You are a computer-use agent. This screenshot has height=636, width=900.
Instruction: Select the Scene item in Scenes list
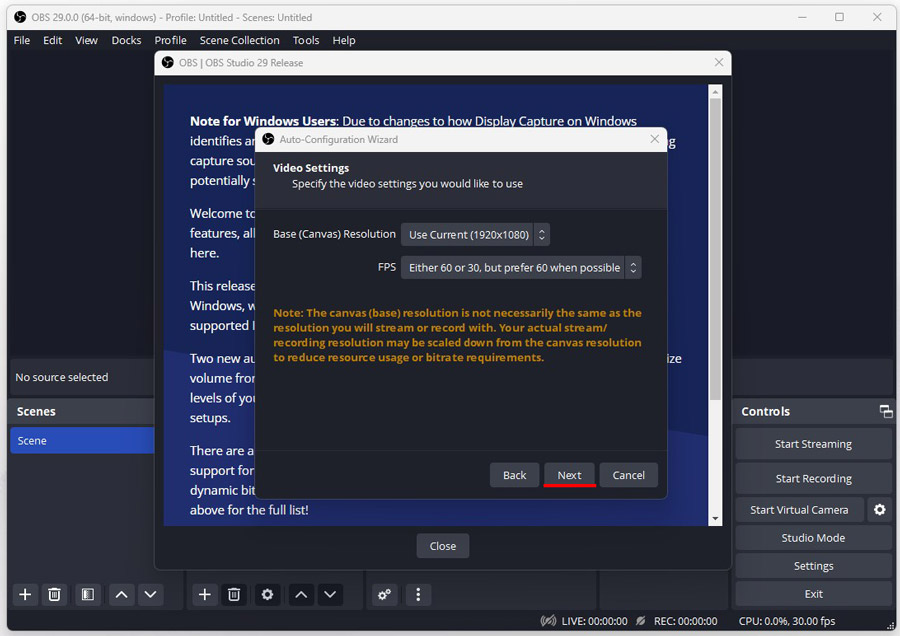[x=82, y=440]
